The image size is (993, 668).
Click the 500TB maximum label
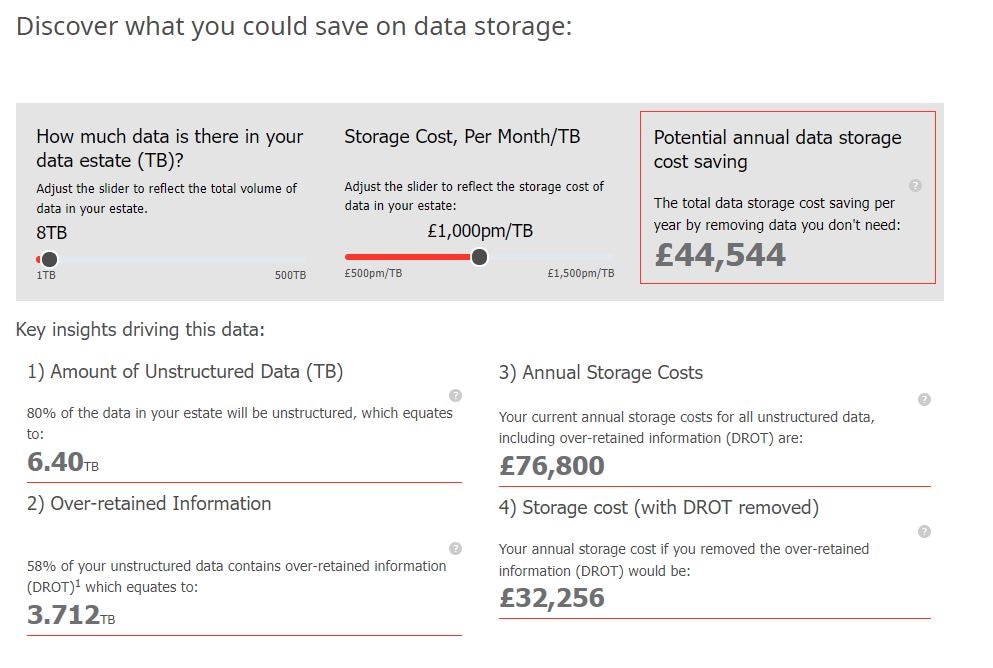click(x=290, y=275)
